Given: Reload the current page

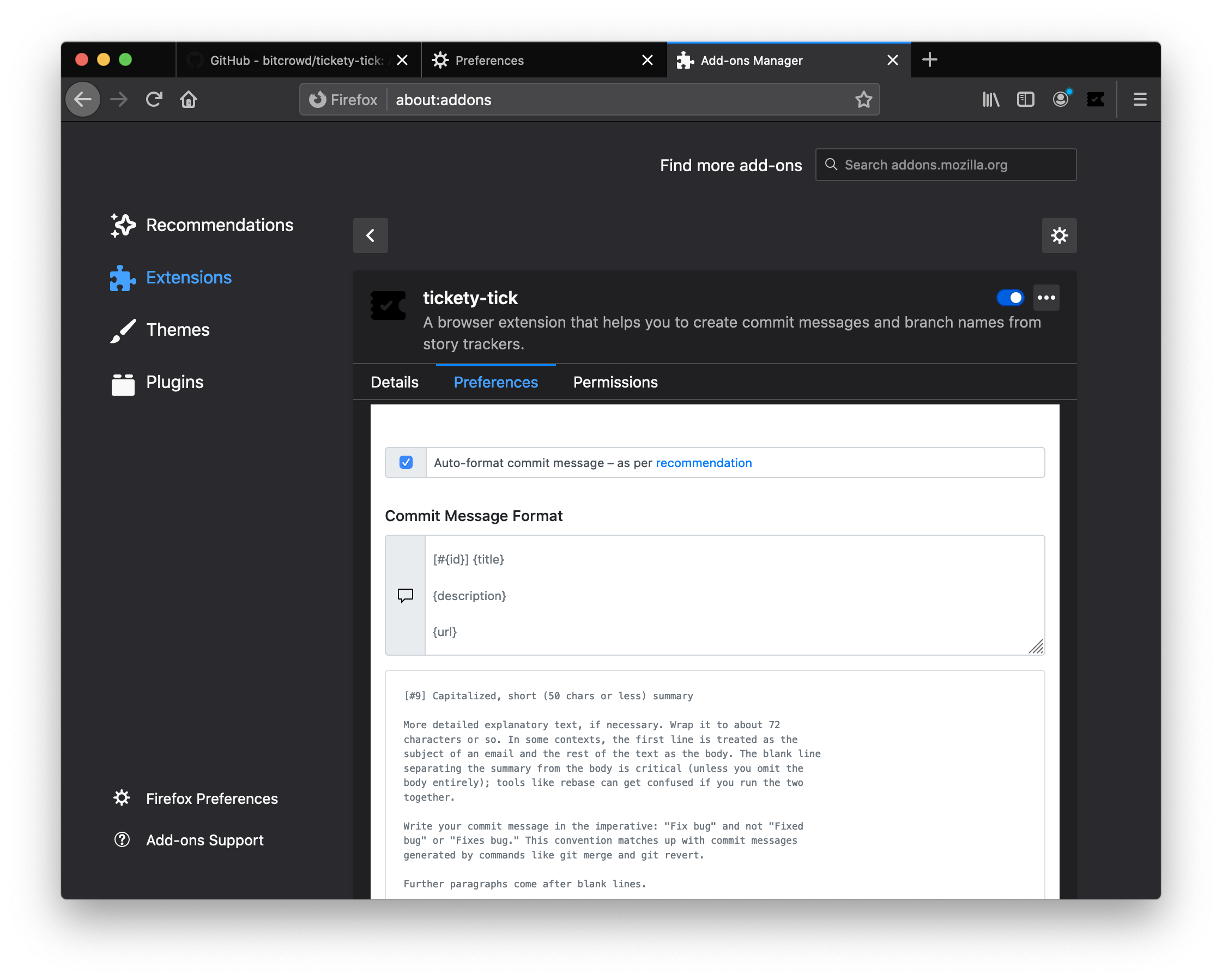Looking at the screenshot, I should click(154, 100).
